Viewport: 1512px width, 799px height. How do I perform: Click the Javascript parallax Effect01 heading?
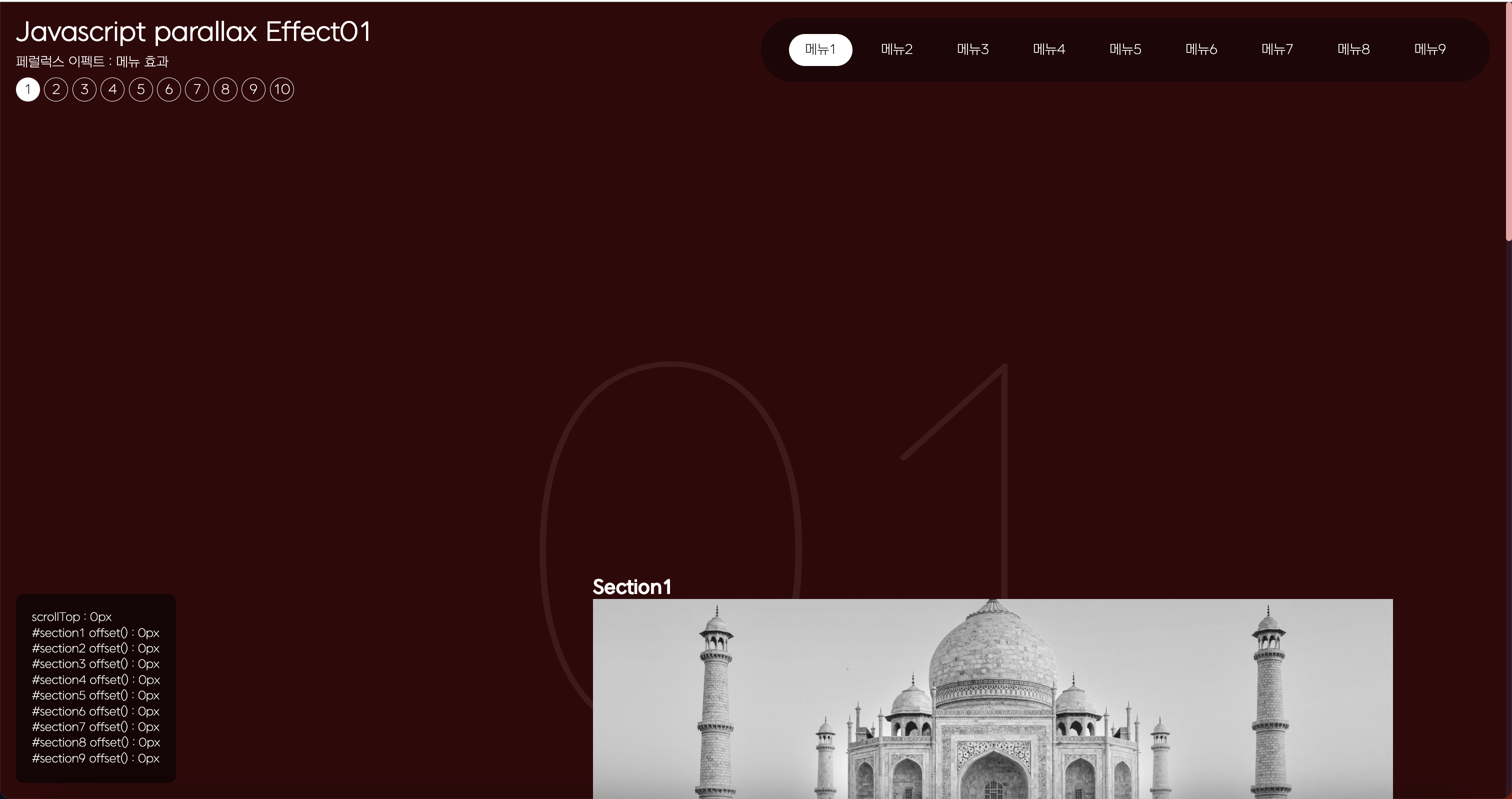click(193, 31)
